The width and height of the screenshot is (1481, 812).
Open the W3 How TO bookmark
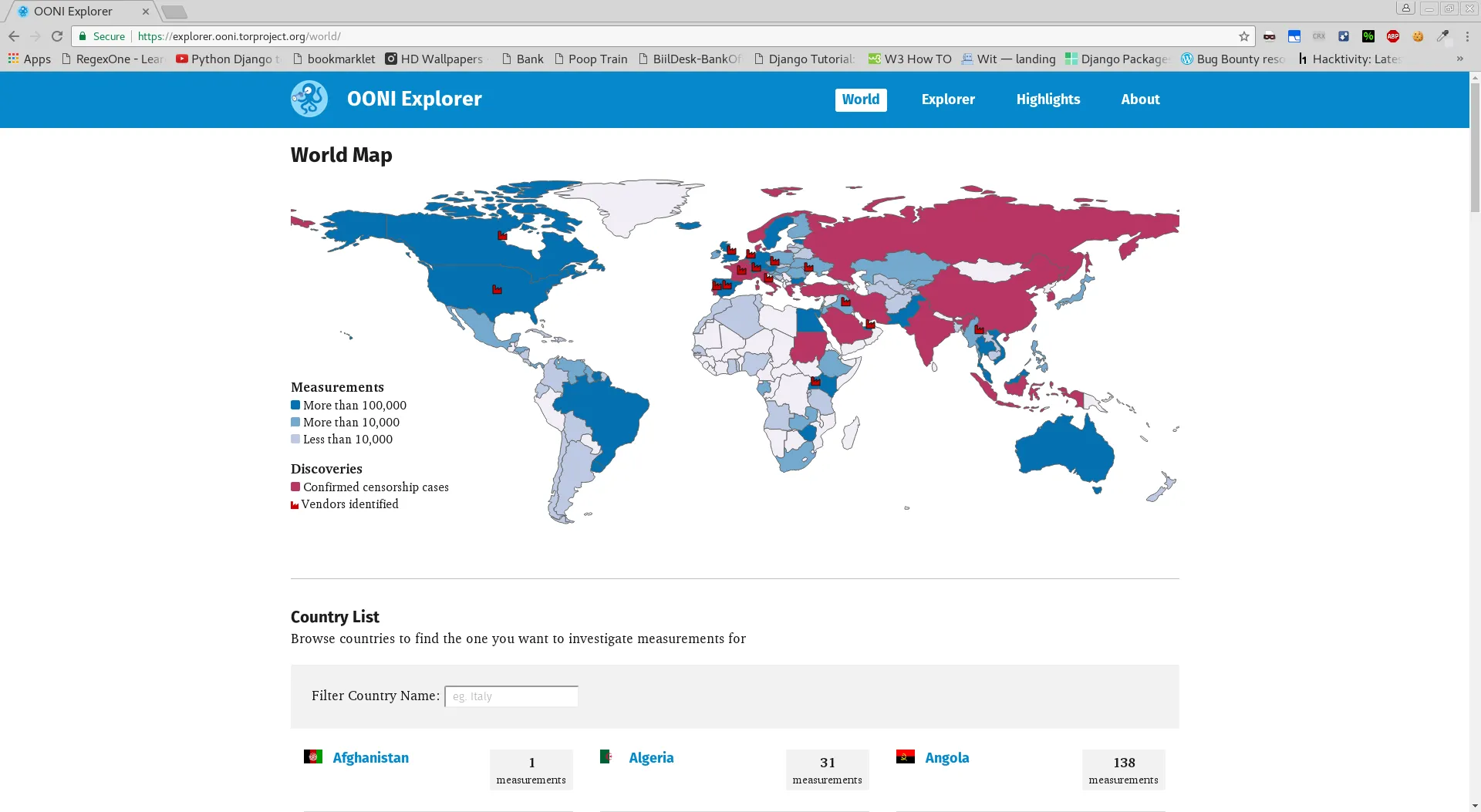click(910, 59)
